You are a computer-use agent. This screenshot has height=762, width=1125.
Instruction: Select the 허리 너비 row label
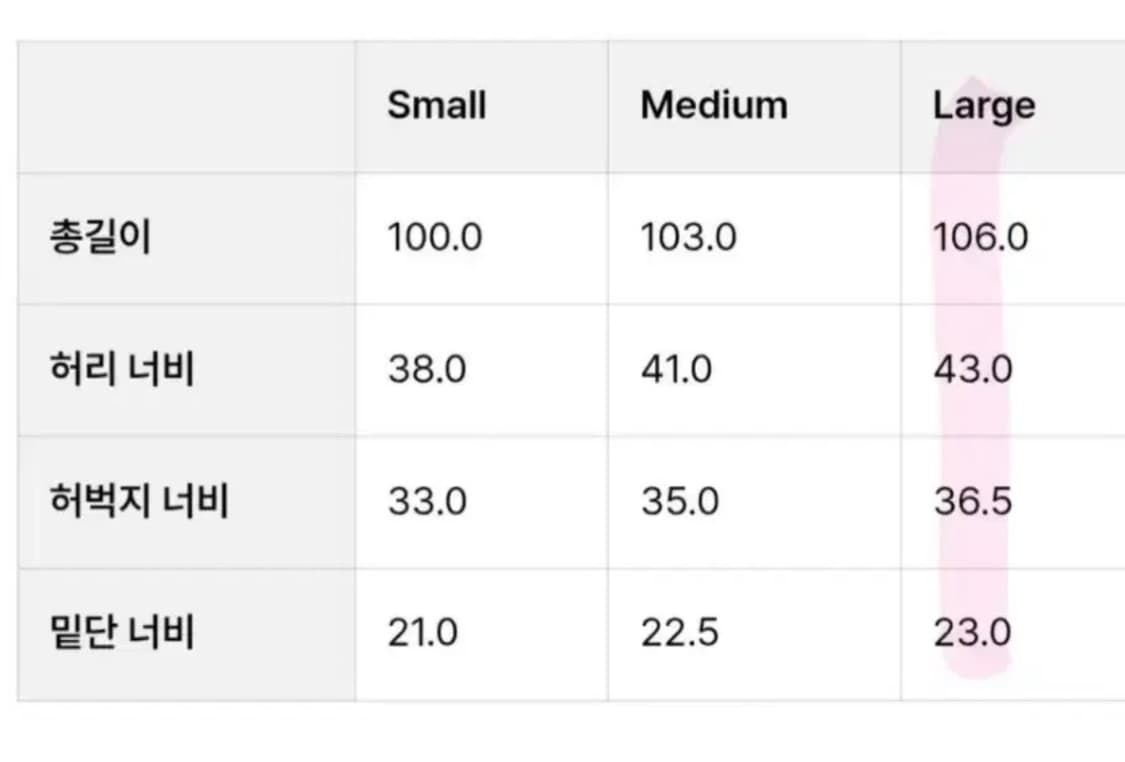pos(121,370)
